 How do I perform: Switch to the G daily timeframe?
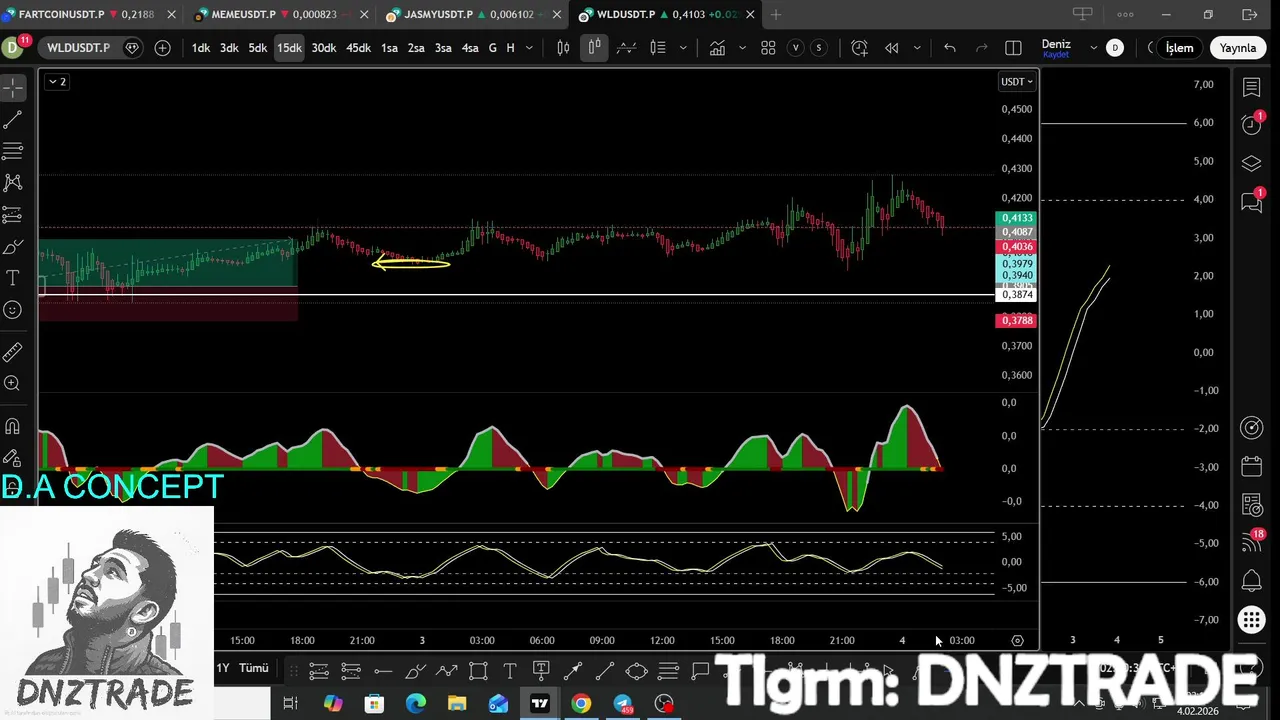click(492, 48)
